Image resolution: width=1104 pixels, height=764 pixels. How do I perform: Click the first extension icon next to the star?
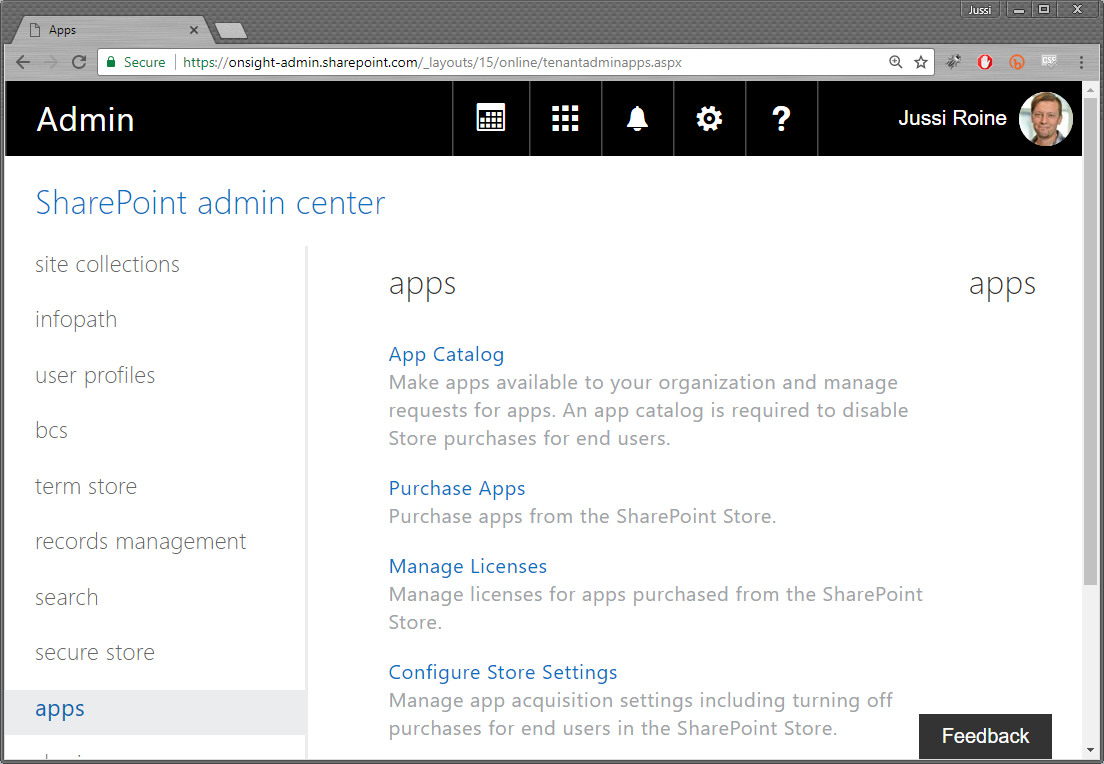[953, 62]
